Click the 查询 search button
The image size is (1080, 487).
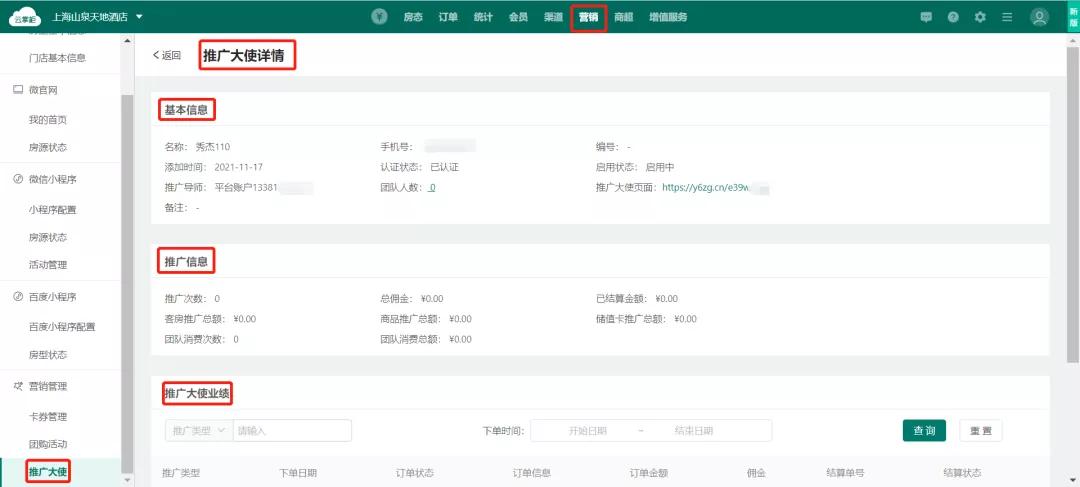pyautogui.click(x=924, y=431)
